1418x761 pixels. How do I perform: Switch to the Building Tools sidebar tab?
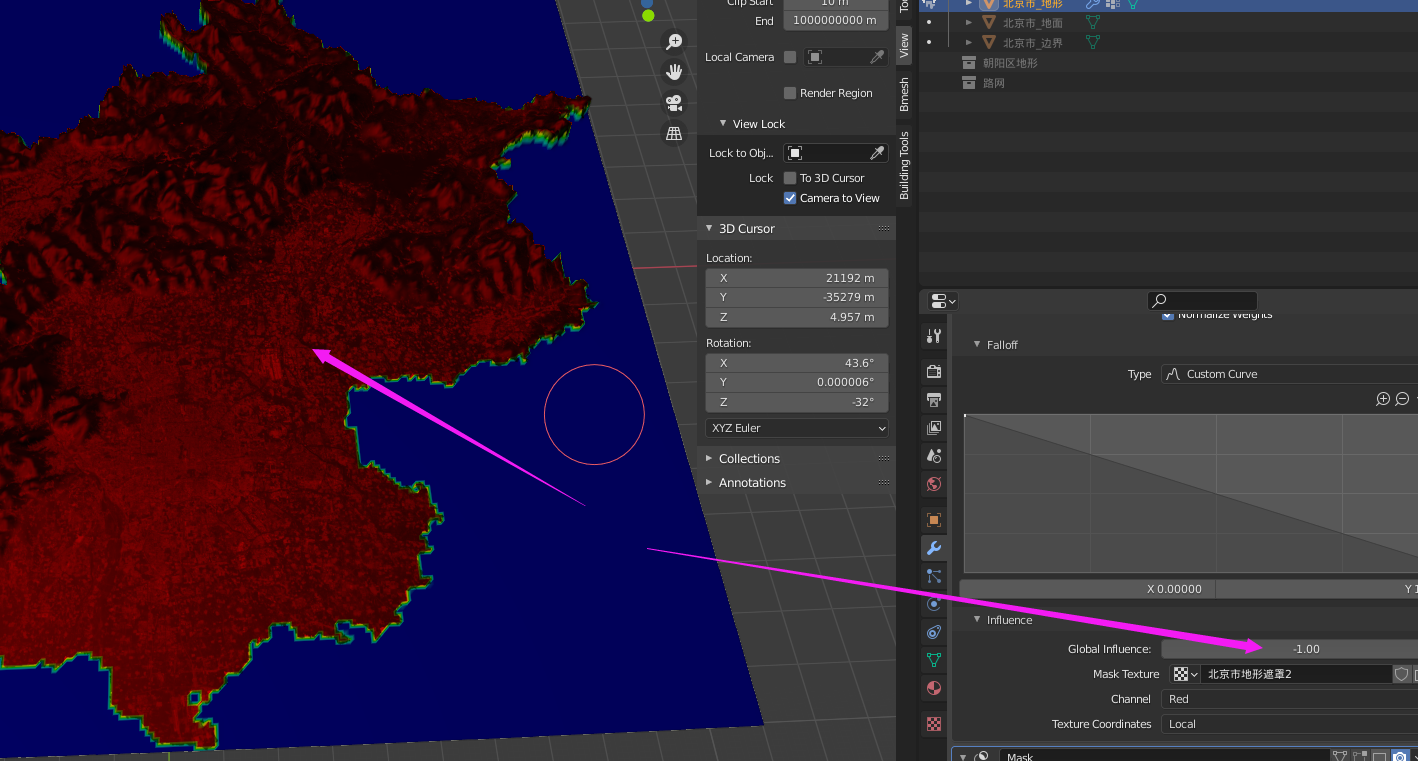(904, 165)
